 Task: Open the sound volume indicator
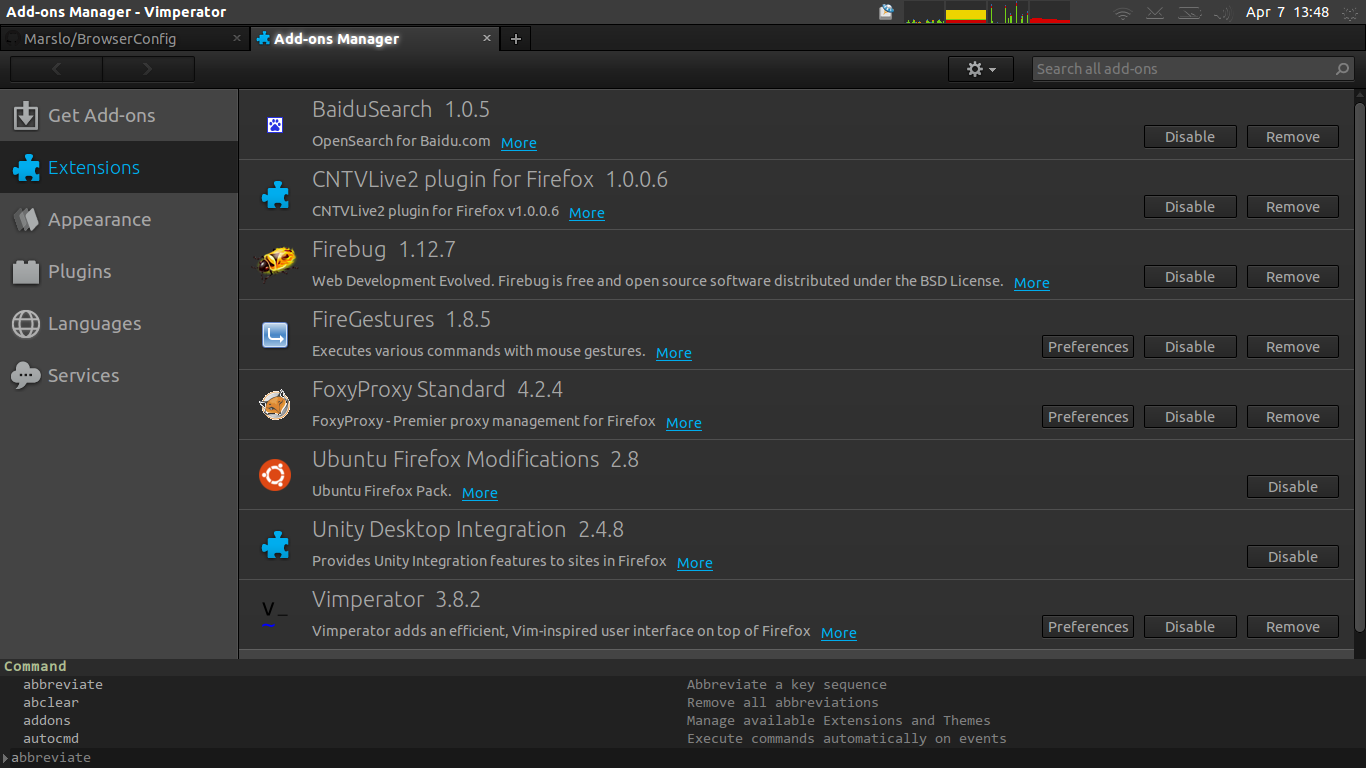point(1221,13)
